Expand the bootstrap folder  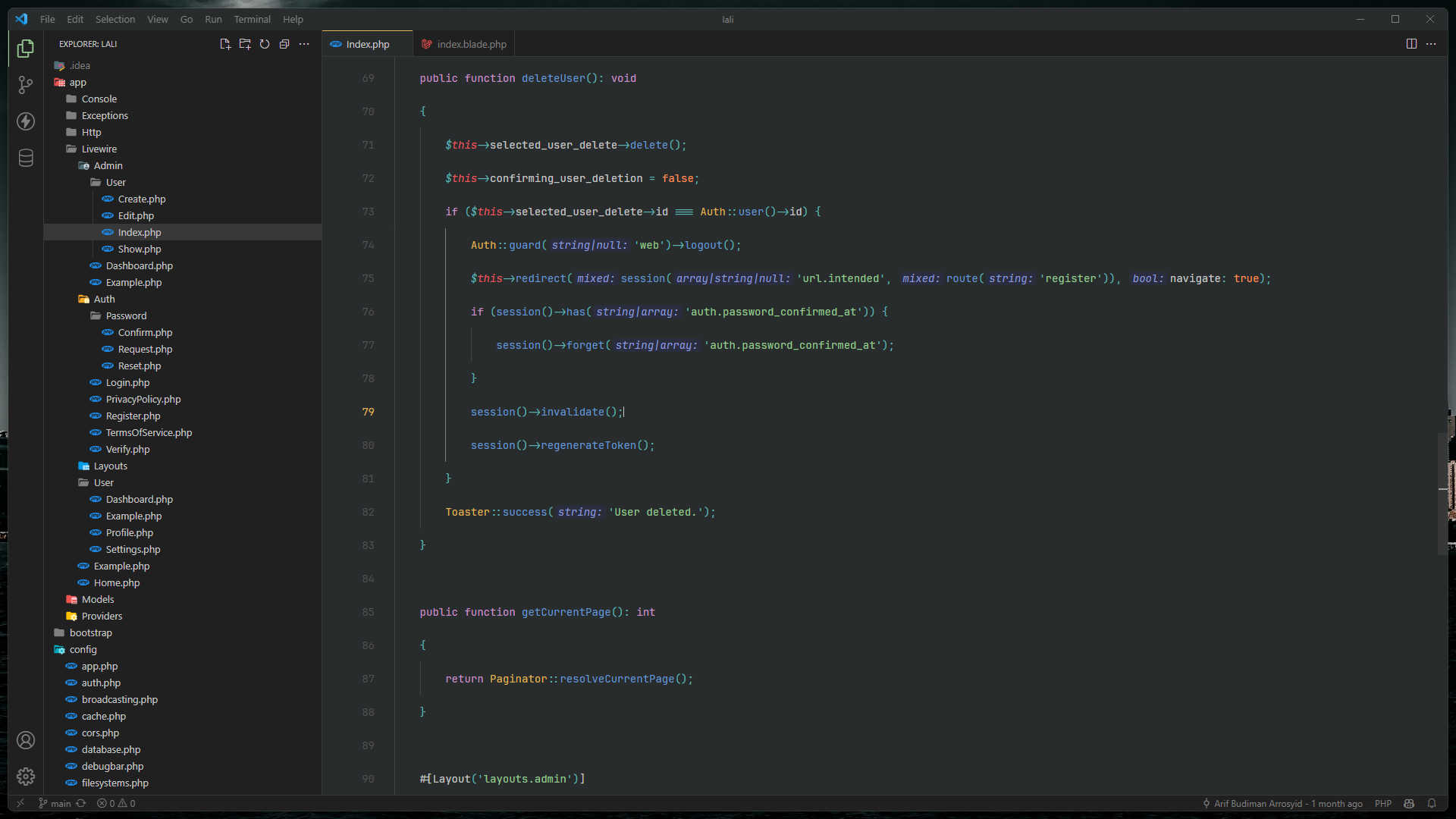pos(90,632)
